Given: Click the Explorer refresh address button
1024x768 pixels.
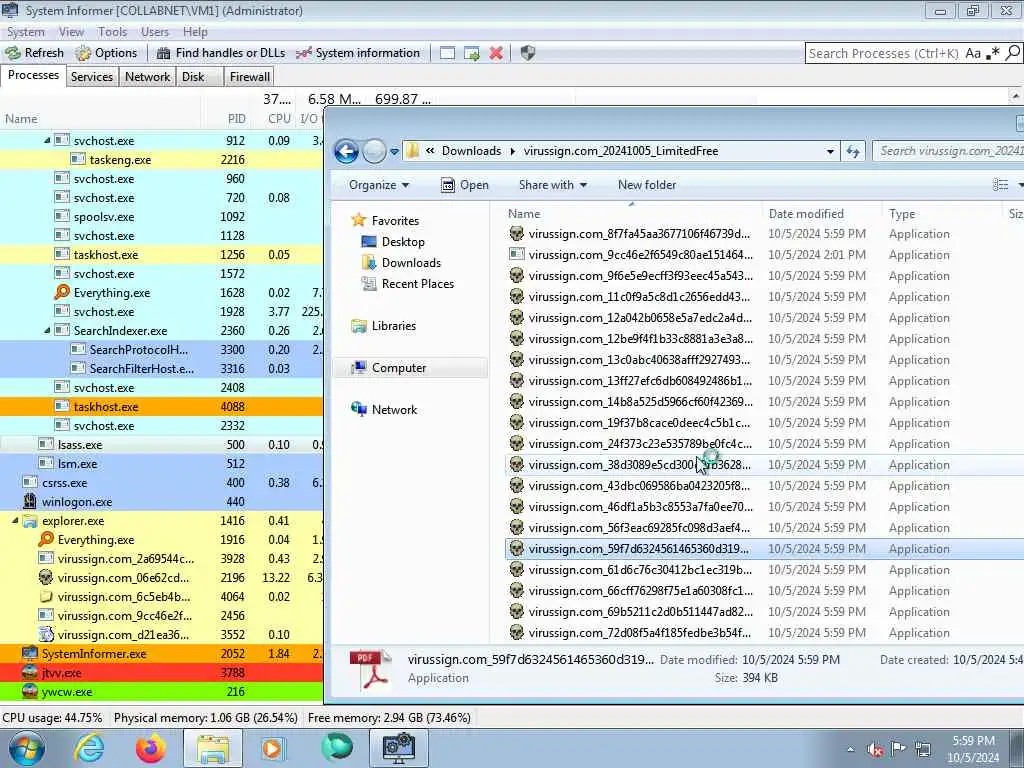Looking at the screenshot, I should coord(853,152).
